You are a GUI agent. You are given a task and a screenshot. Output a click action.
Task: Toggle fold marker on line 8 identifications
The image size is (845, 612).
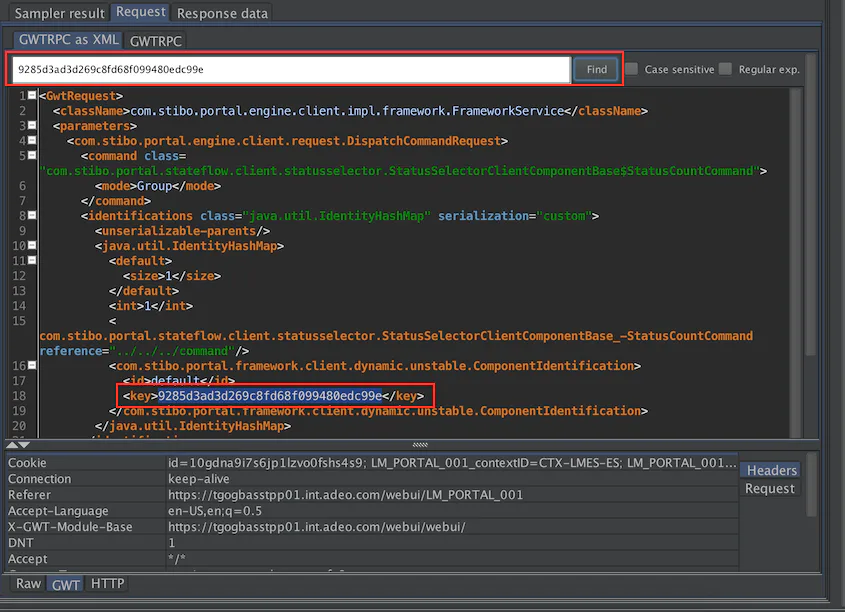tap(32, 215)
